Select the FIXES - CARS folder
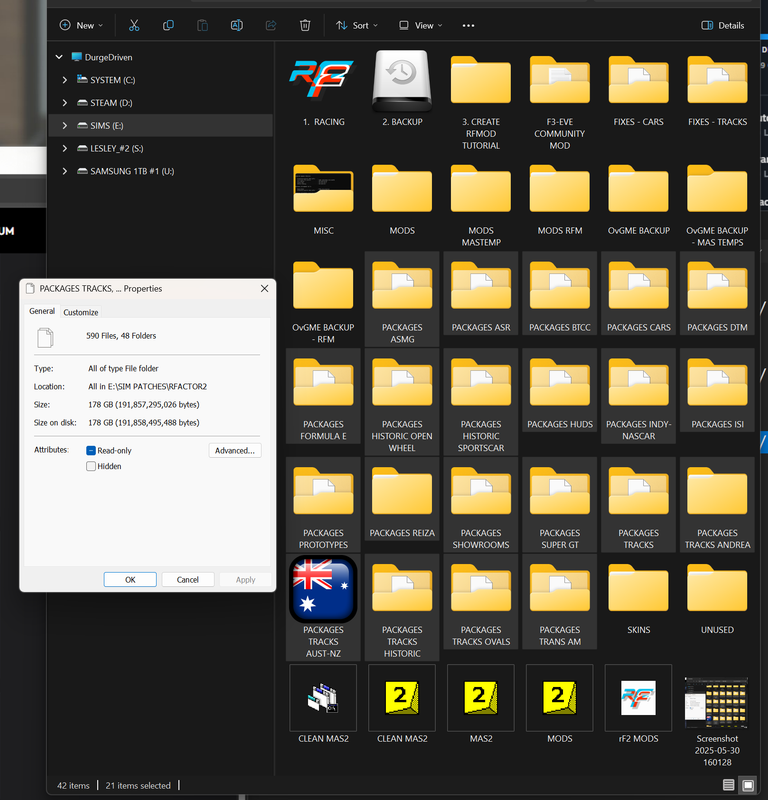768x800 pixels. tap(638, 80)
